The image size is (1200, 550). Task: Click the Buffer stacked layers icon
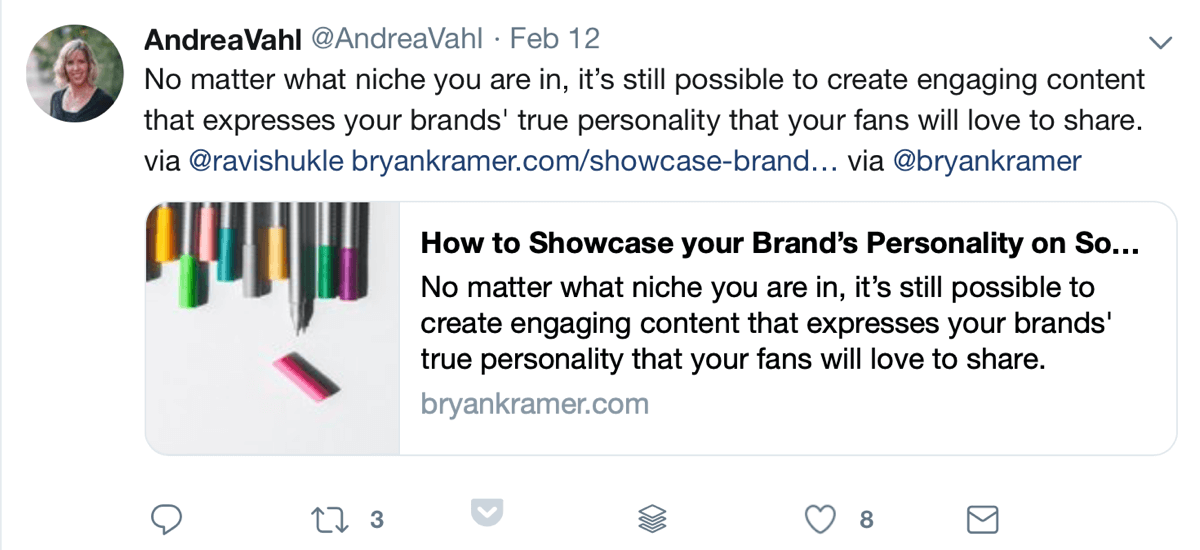652,519
